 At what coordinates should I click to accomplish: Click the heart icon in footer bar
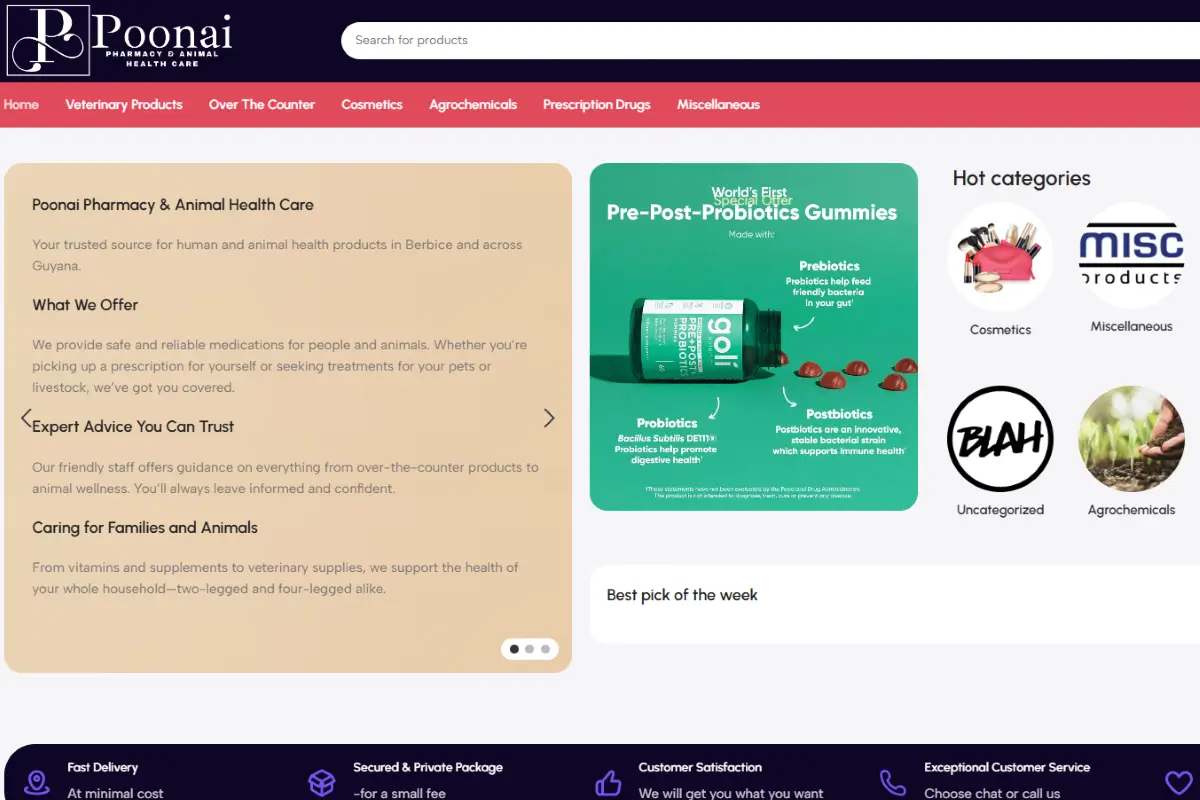click(x=1179, y=782)
